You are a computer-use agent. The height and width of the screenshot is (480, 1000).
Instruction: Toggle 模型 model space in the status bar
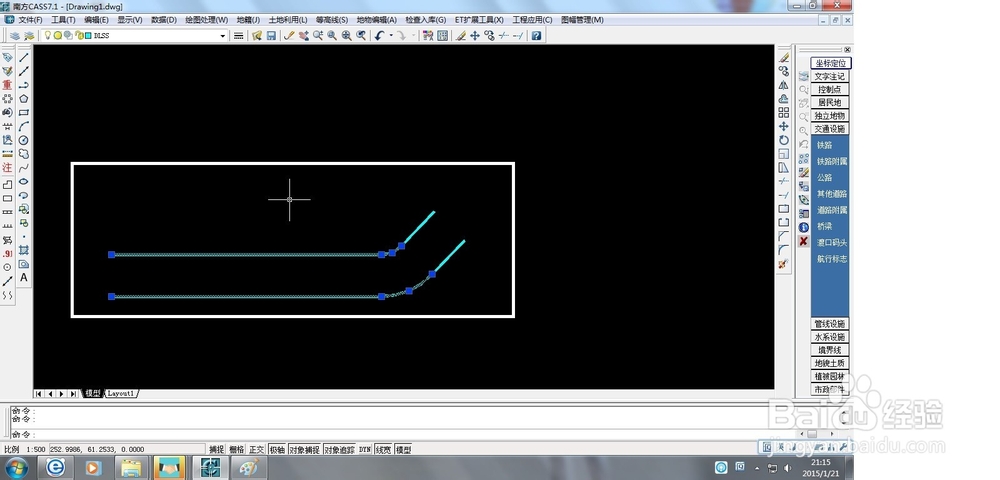[x=404, y=449]
